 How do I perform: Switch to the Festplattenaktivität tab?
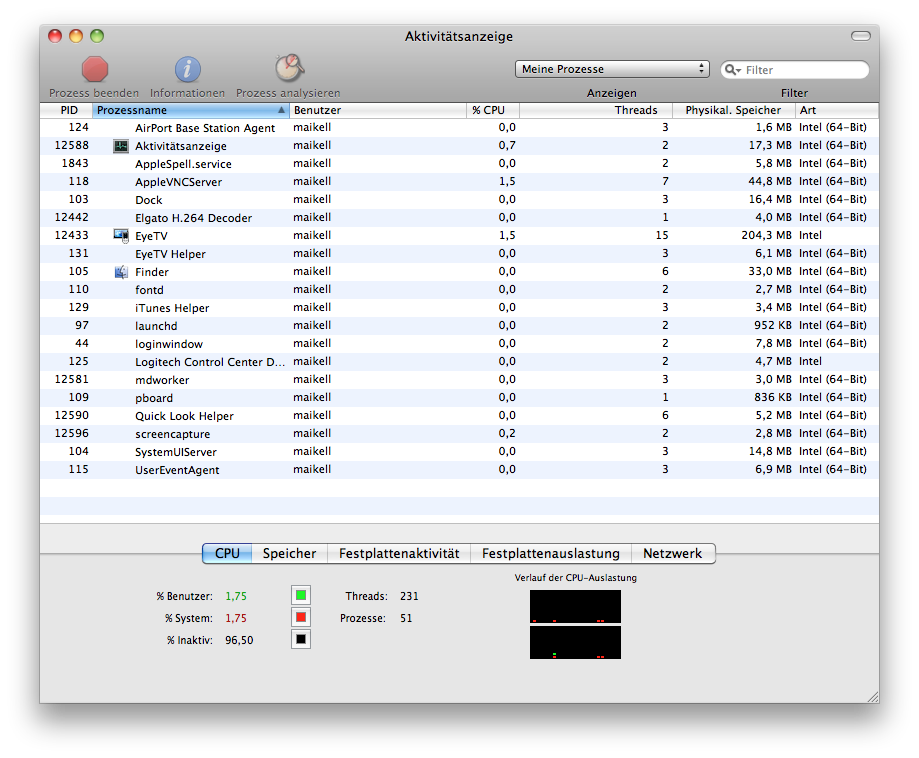398,553
